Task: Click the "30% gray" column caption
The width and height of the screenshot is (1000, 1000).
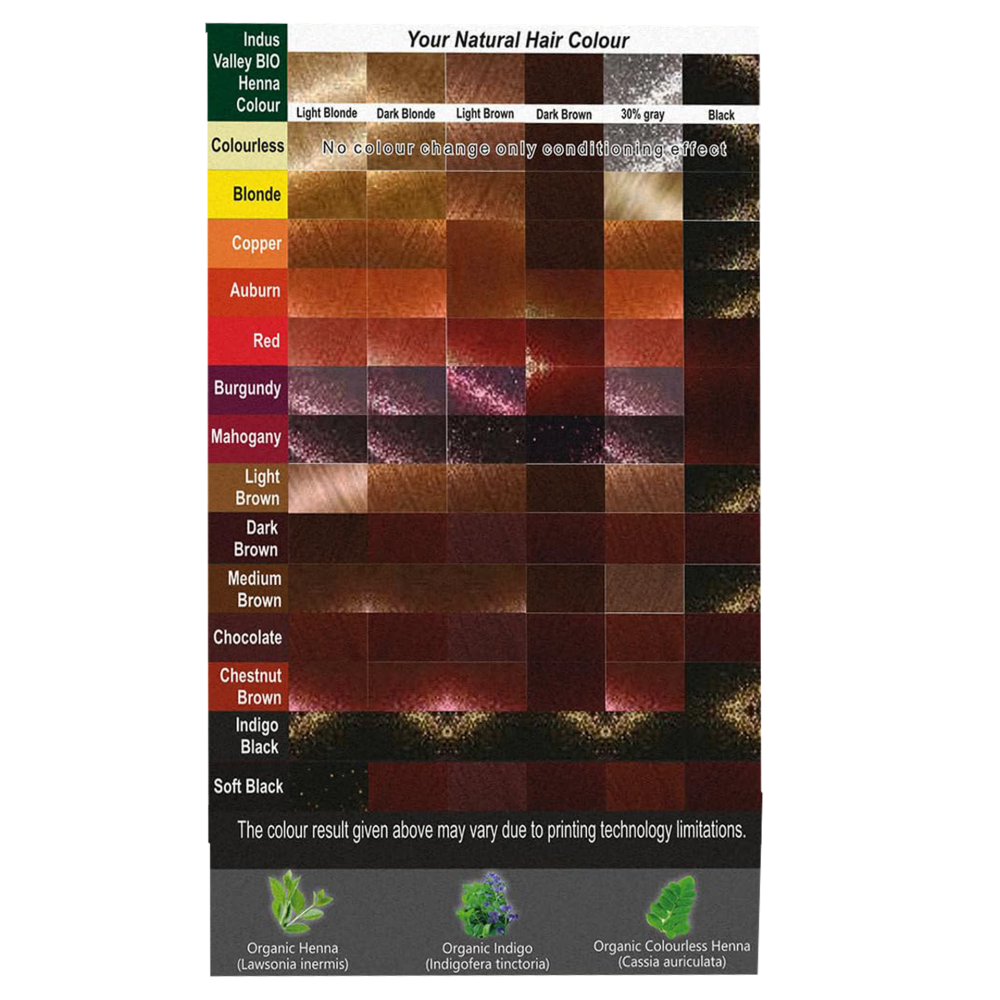Action: pyautogui.click(x=643, y=115)
